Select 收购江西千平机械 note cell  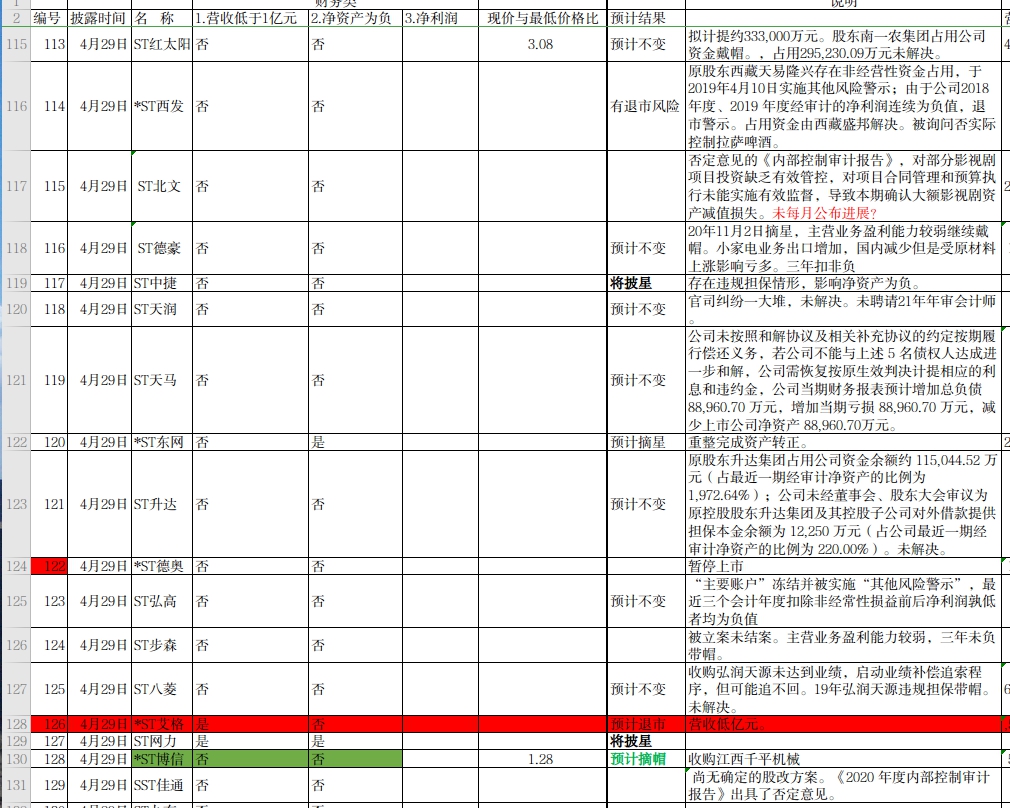pyautogui.click(x=843, y=759)
